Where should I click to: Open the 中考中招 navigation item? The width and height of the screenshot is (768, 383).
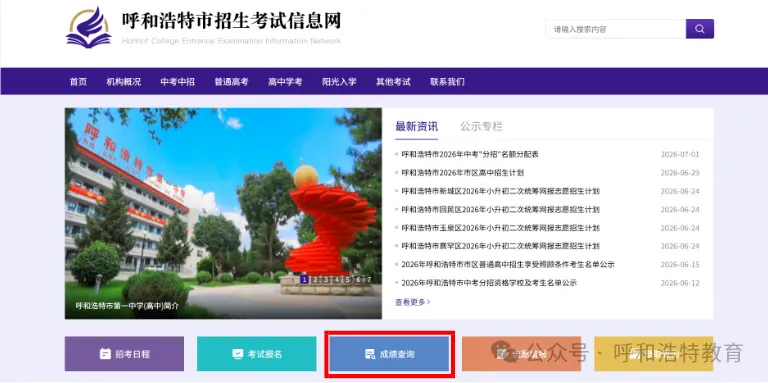(177, 82)
